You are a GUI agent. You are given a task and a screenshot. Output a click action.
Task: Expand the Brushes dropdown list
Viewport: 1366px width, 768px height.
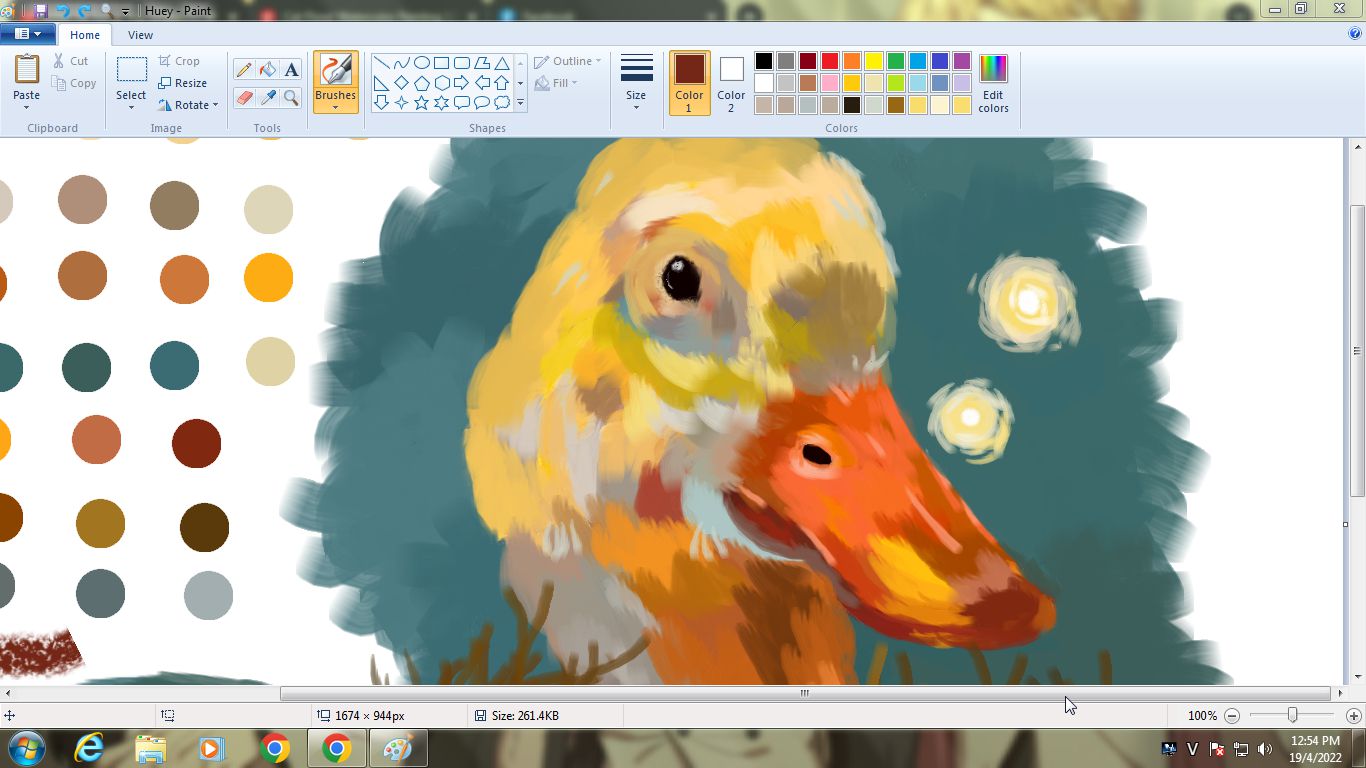tap(335, 105)
